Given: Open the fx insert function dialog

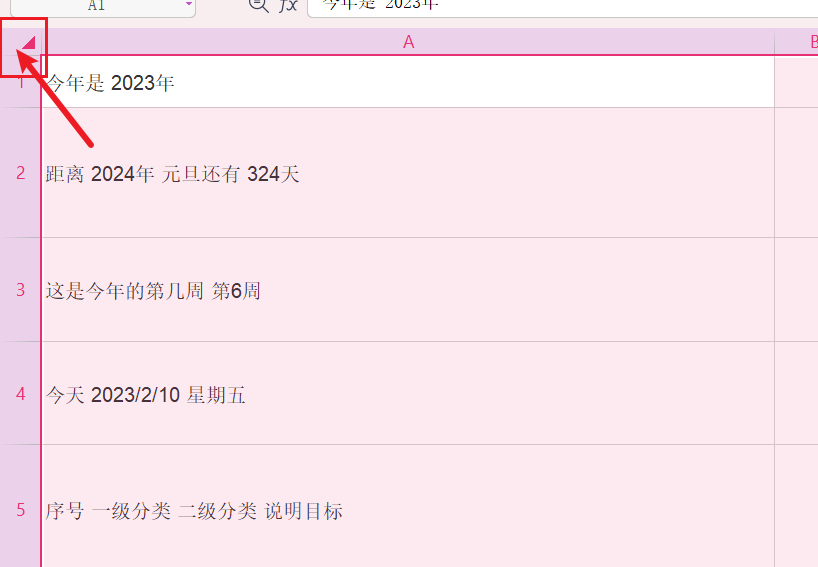Looking at the screenshot, I should (288, 5).
